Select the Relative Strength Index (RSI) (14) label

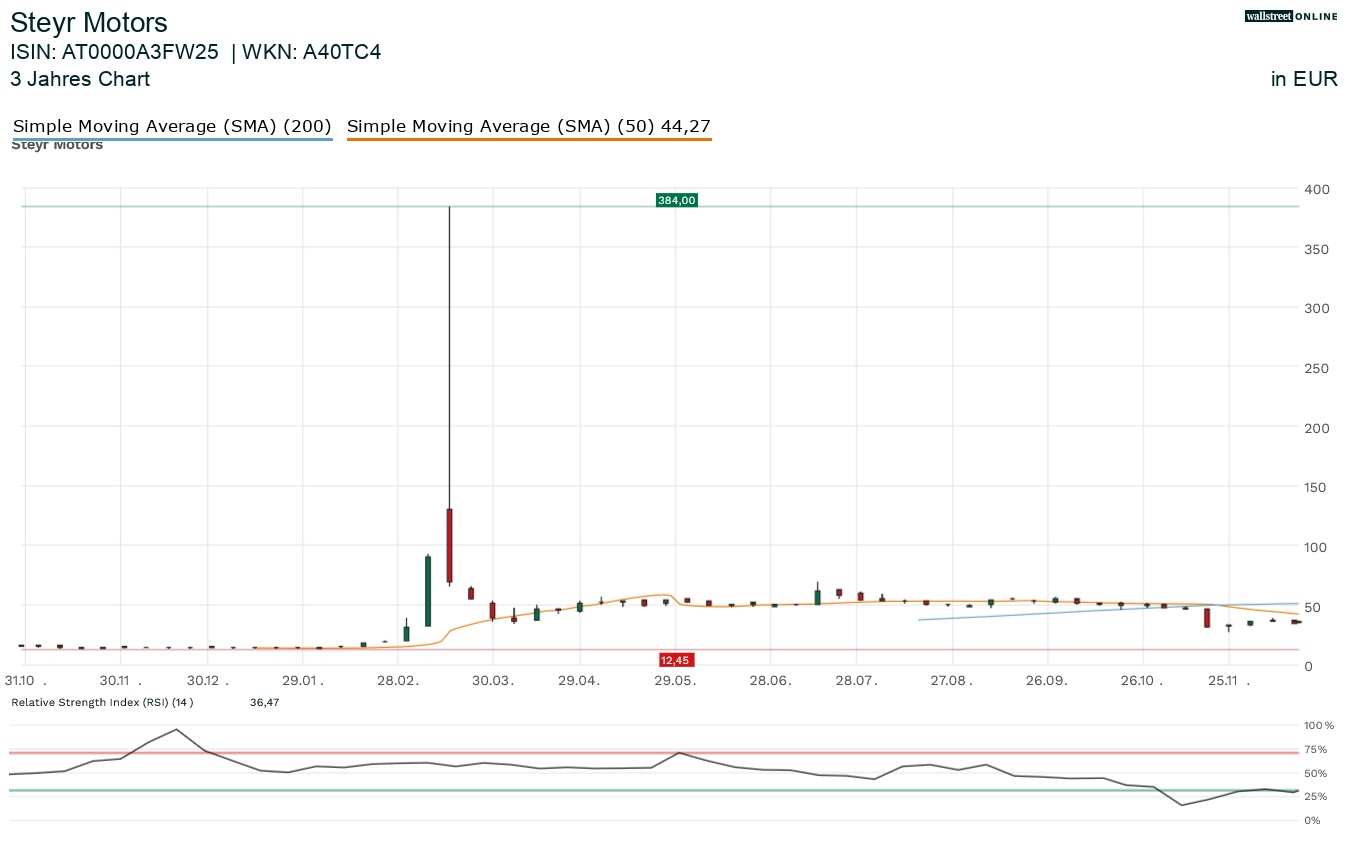pos(102,702)
